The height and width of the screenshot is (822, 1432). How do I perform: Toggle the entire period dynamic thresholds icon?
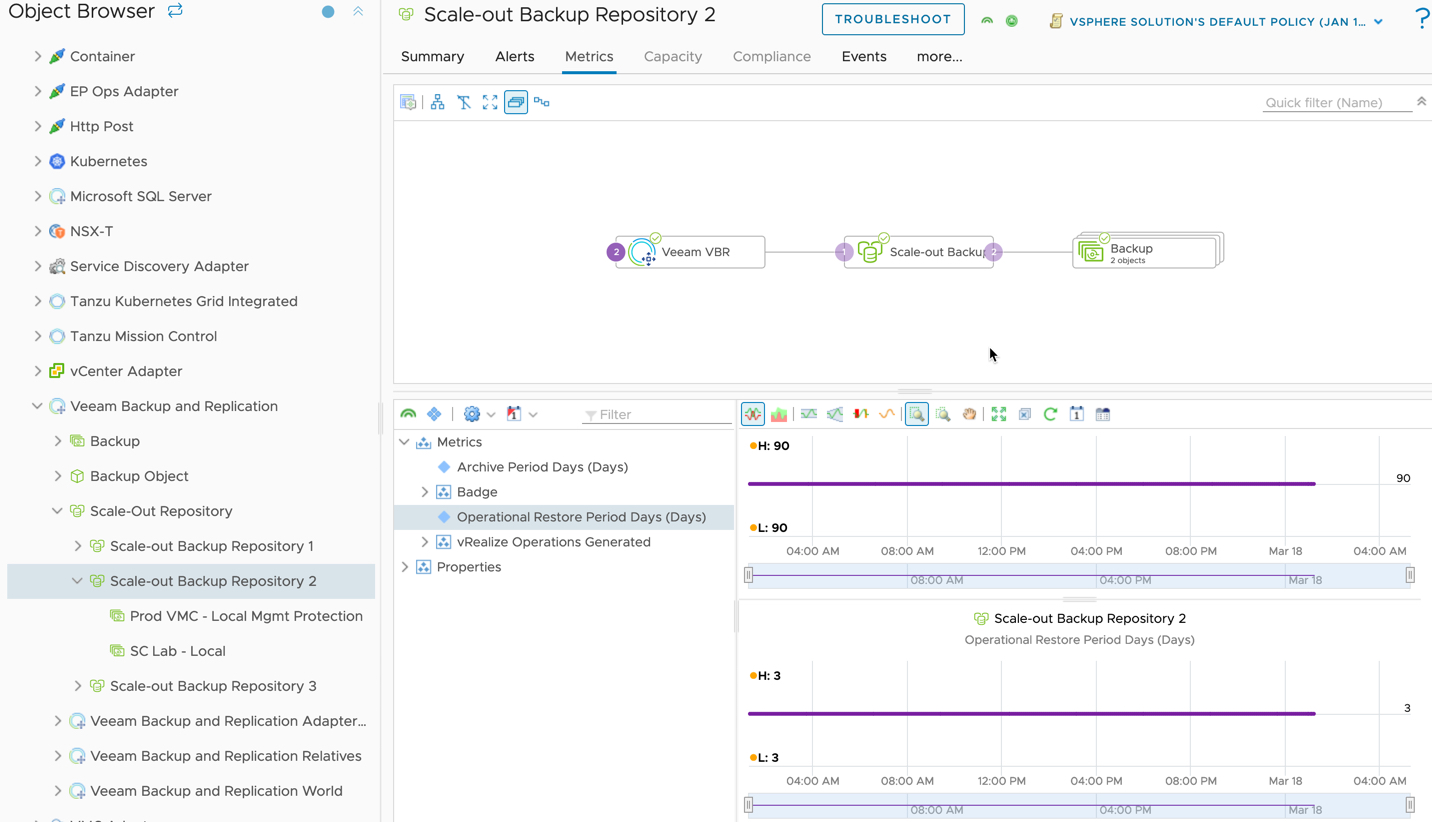coord(835,414)
